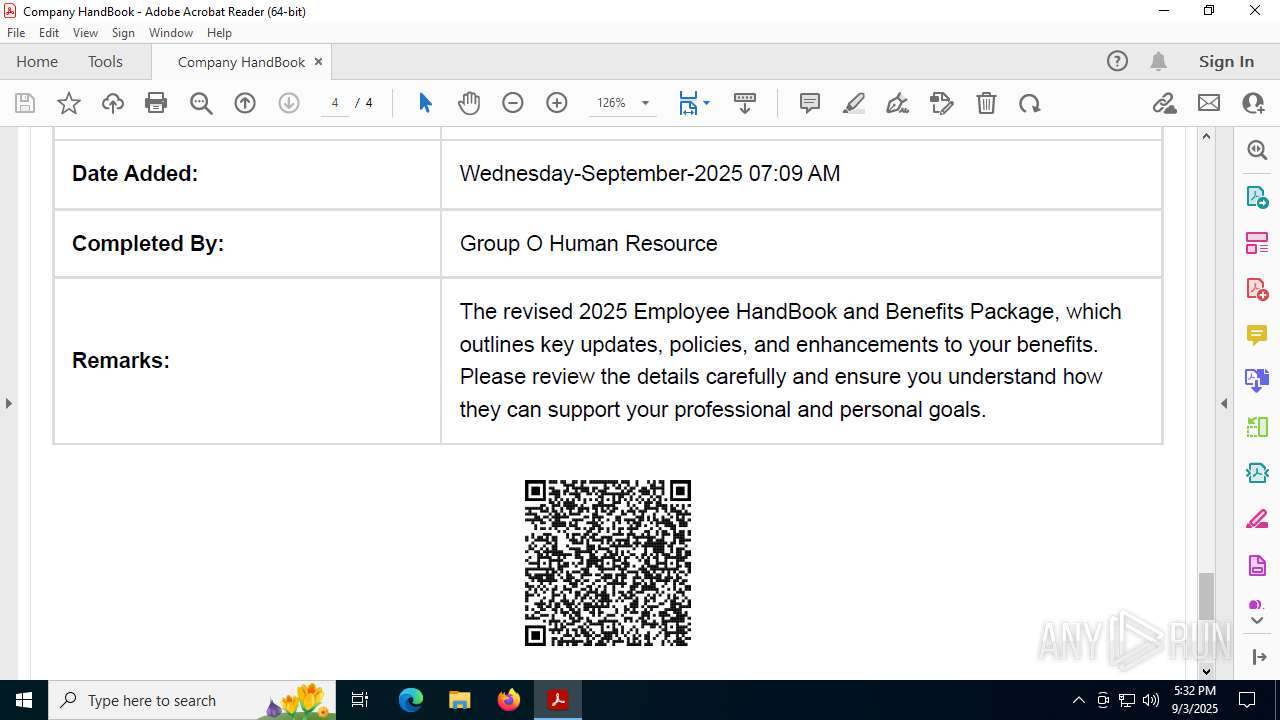The image size is (1280, 720).
Task: Select the Company HandBook tab
Action: 241,62
